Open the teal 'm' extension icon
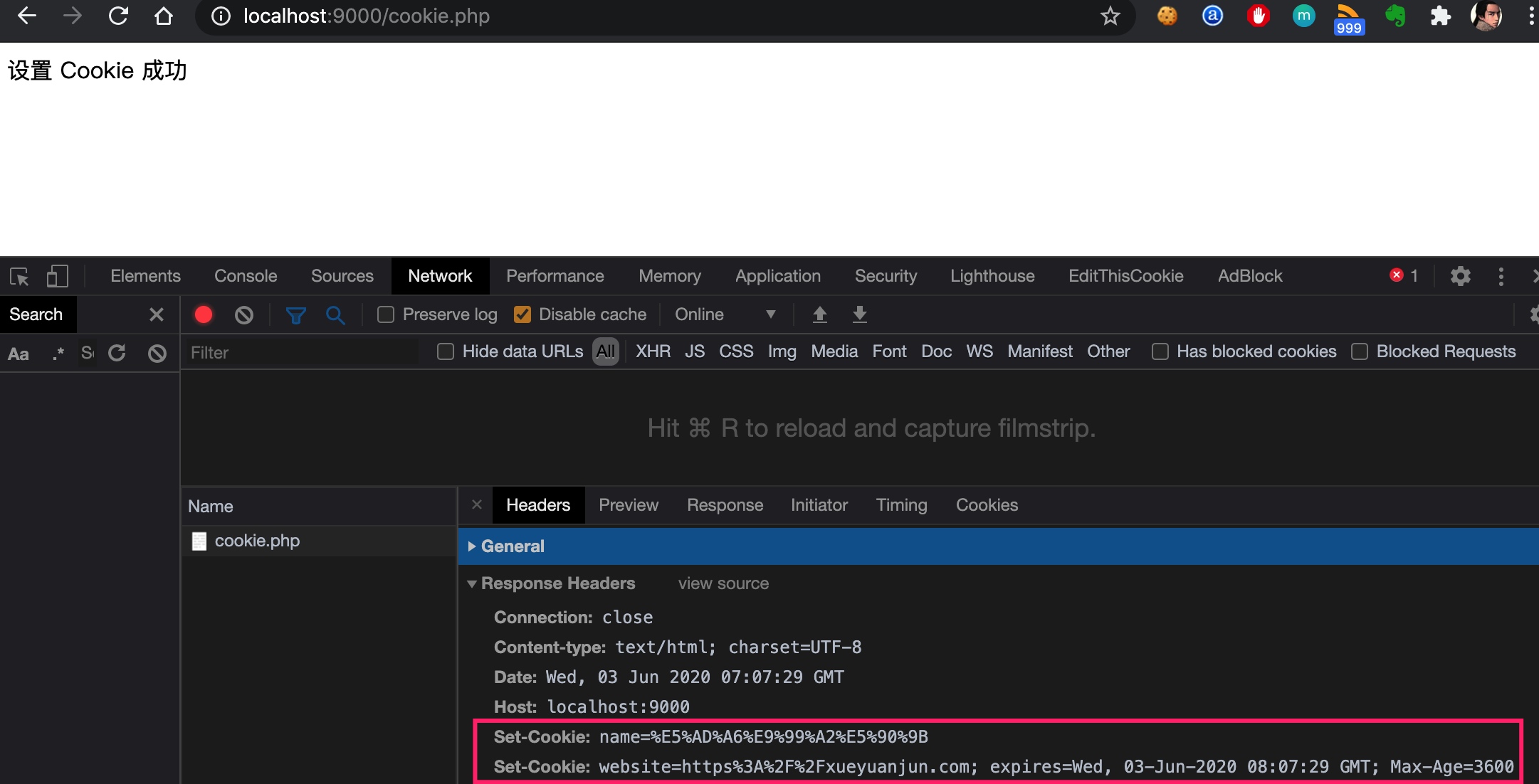 [x=1303, y=16]
